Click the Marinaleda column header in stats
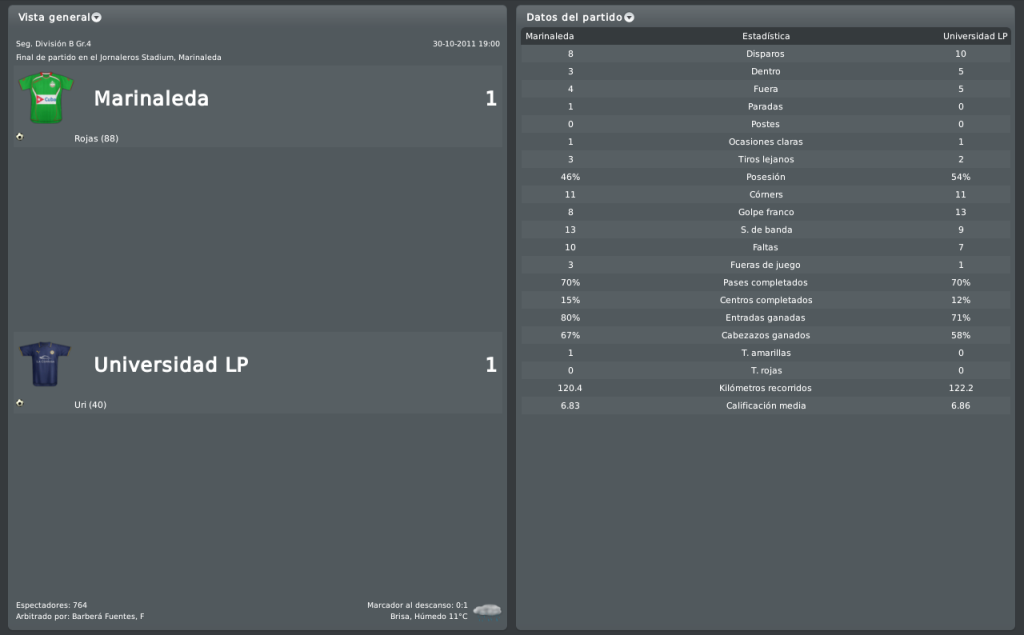 click(549, 36)
